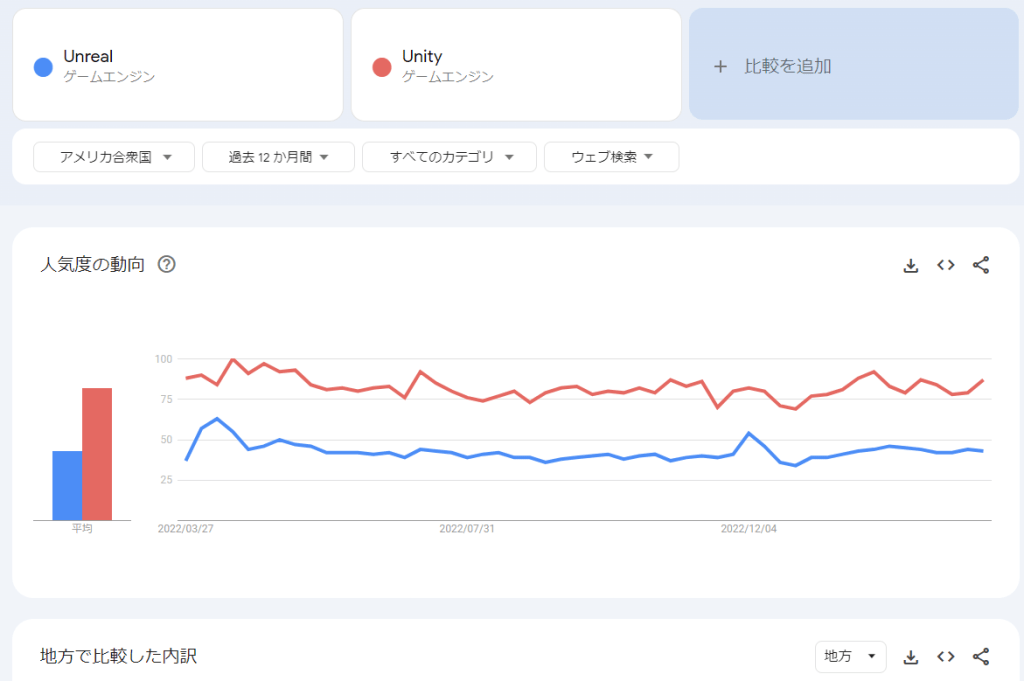Share the 人気度の動向 chart
This screenshot has height=681, width=1024.
[981, 265]
